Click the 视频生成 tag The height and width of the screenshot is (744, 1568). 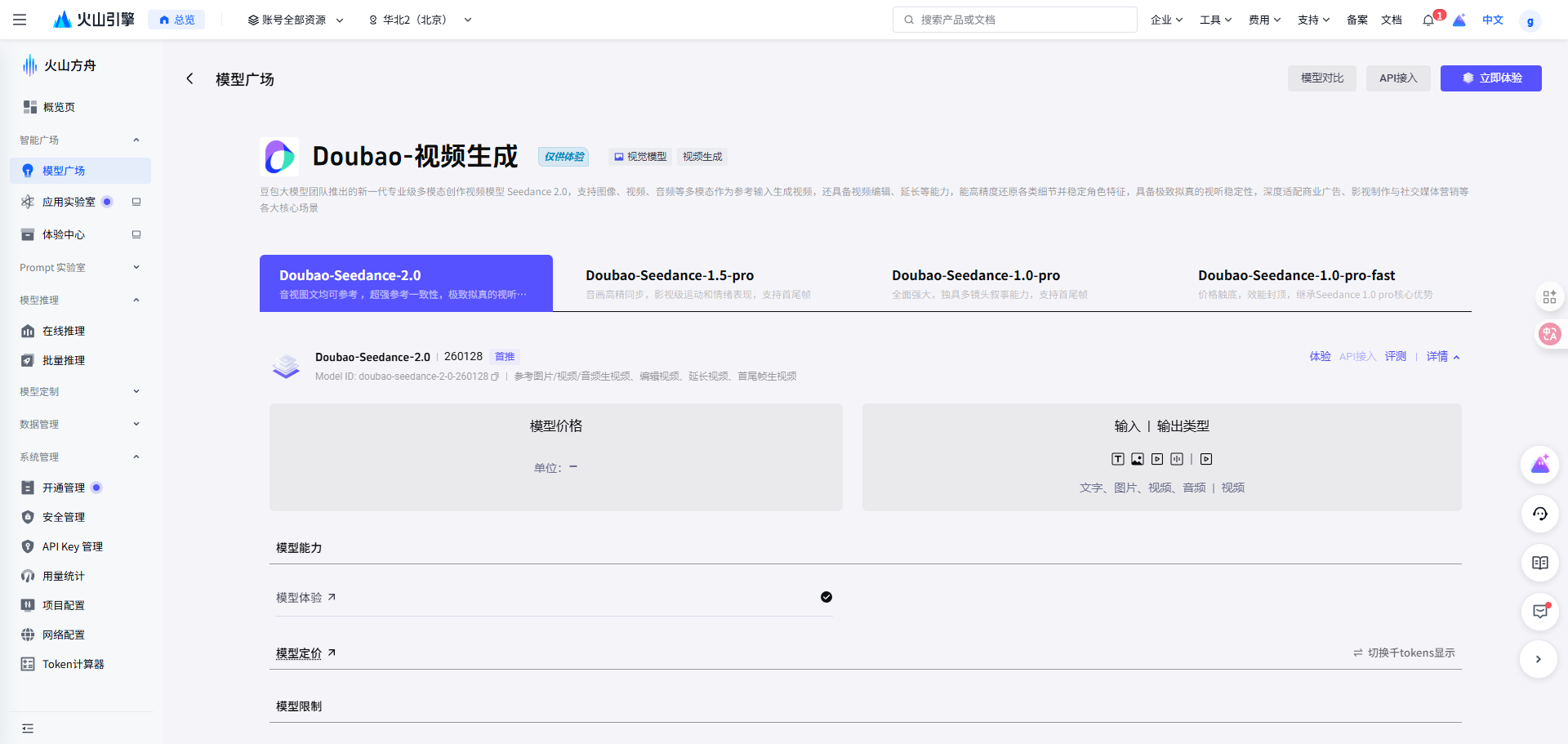click(702, 156)
